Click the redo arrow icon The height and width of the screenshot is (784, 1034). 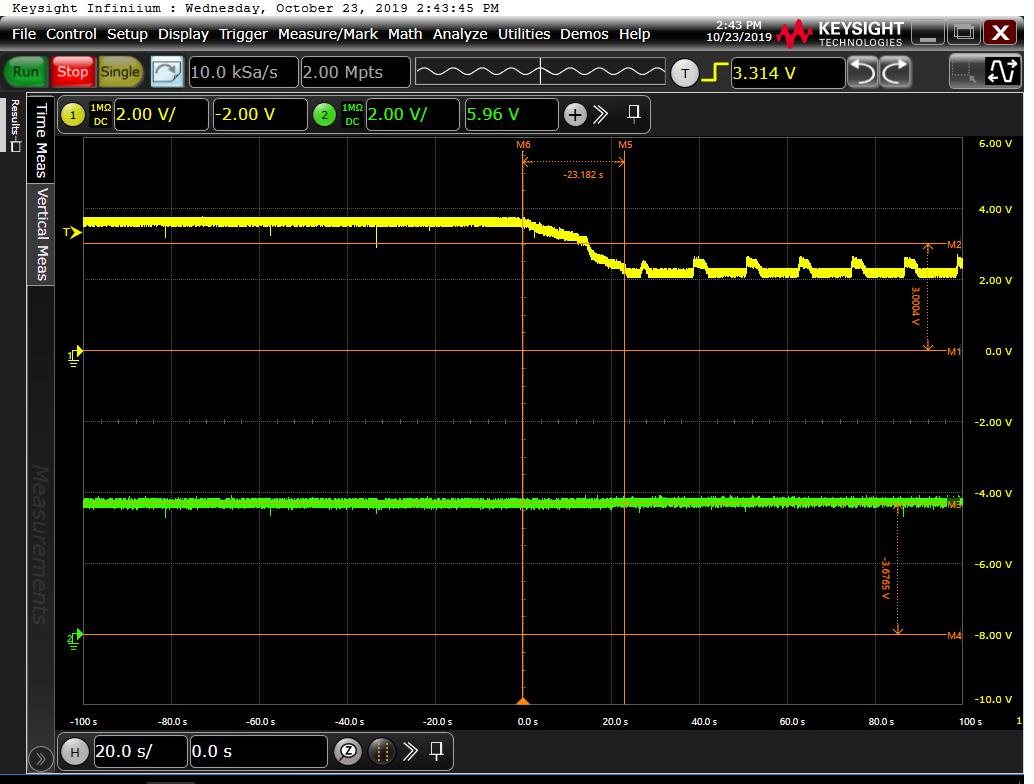[895, 72]
